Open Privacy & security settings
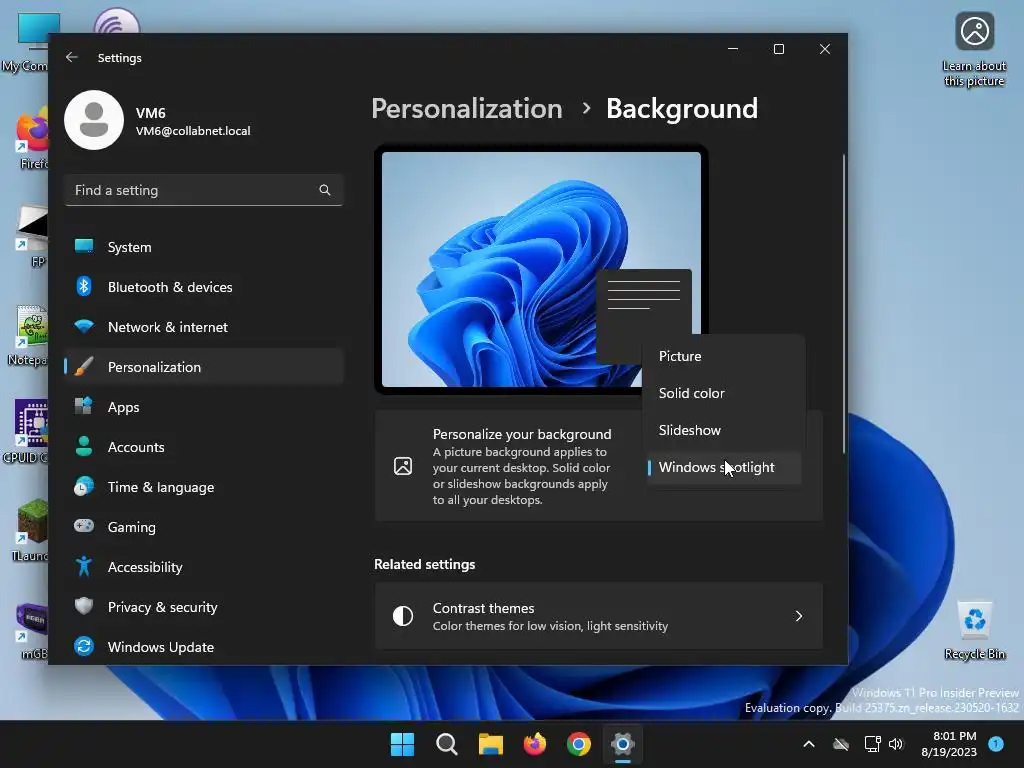The image size is (1024, 768). click(x=204, y=607)
